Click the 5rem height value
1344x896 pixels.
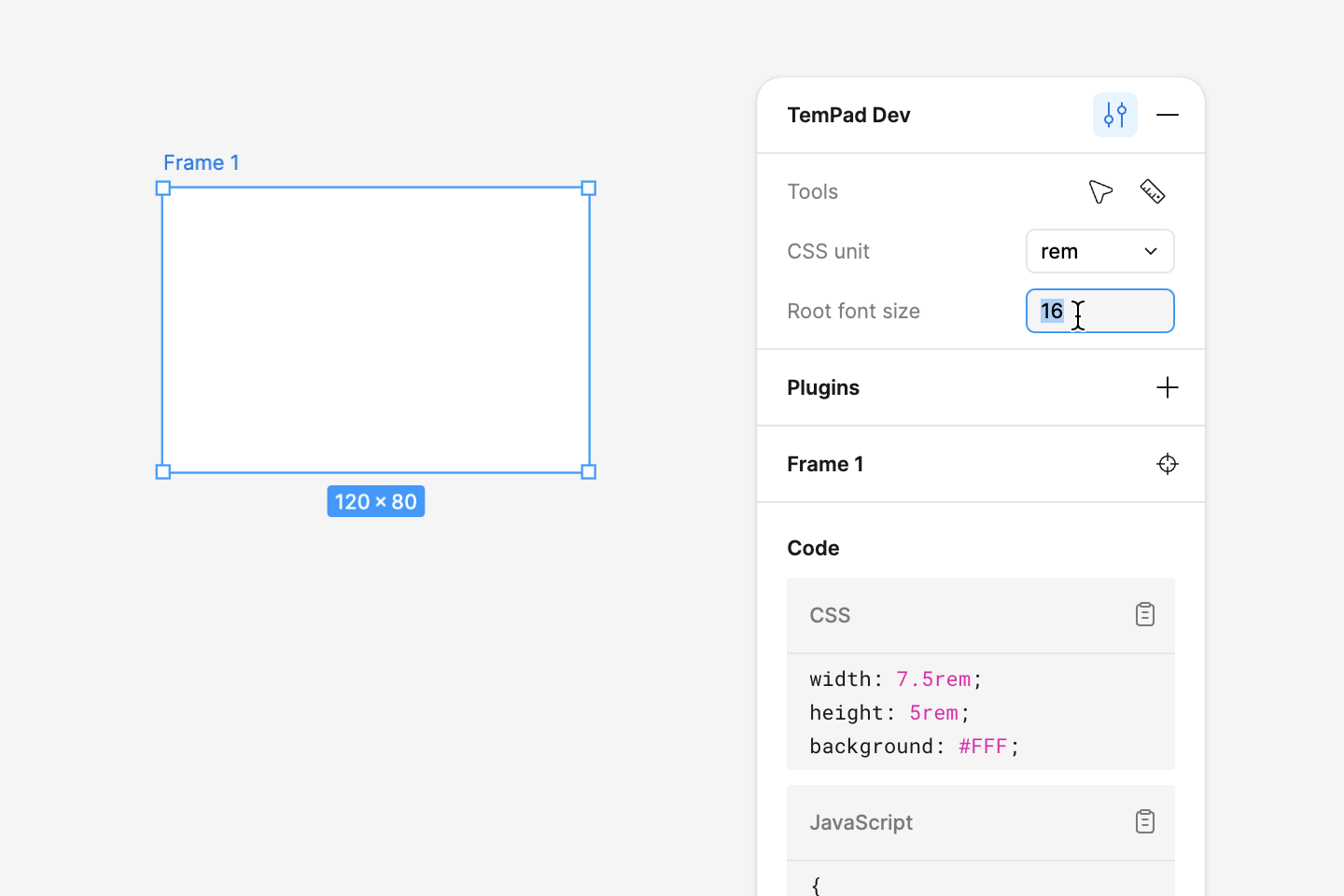click(933, 712)
